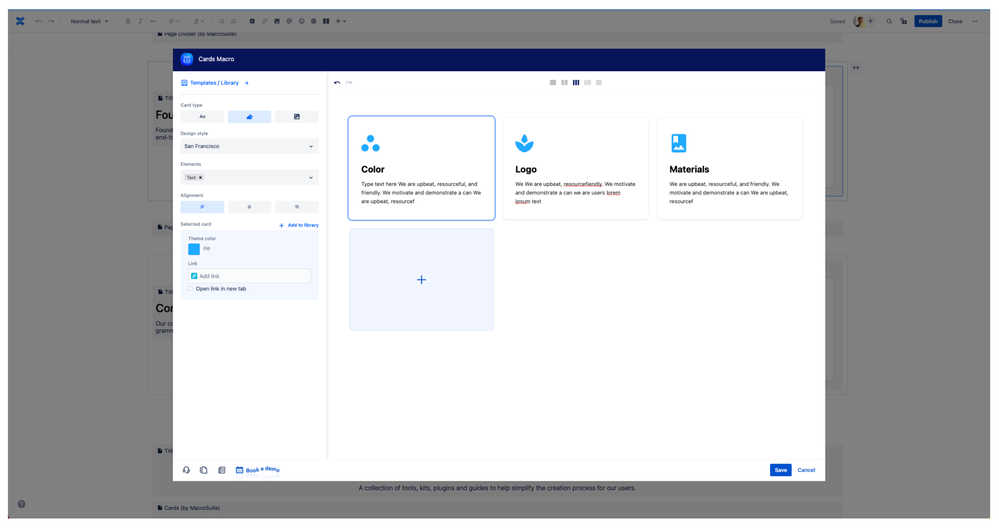
Task: Open the help question mark icon
Action: pyautogui.click(x=21, y=504)
